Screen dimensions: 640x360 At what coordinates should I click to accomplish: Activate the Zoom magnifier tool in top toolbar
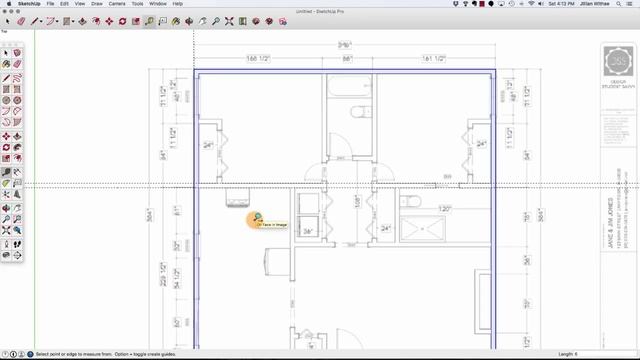pos(216,21)
